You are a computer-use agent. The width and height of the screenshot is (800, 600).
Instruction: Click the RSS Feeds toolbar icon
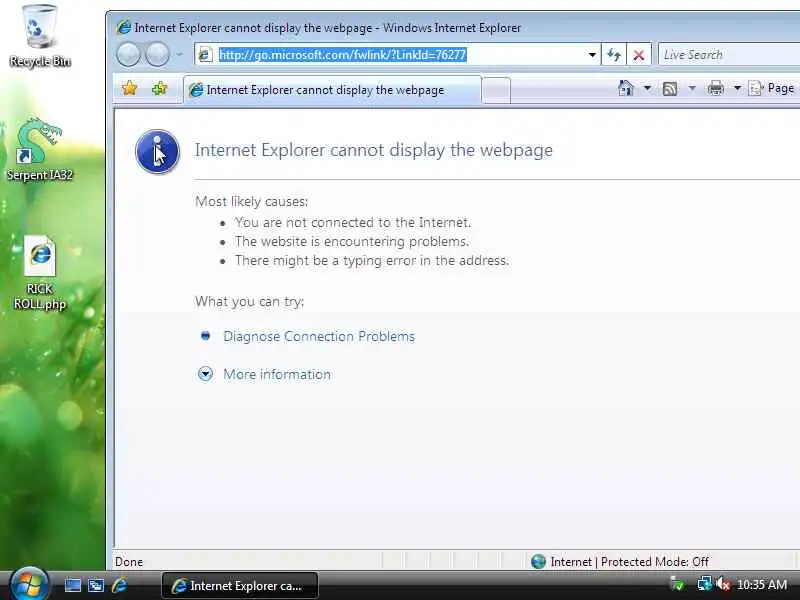pyautogui.click(x=670, y=89)
